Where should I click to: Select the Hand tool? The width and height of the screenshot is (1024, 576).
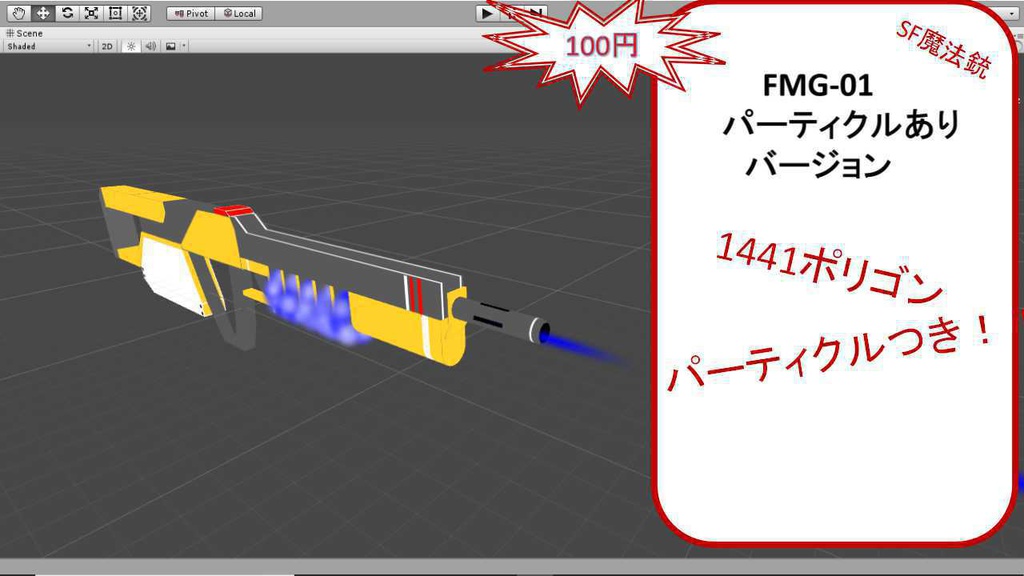click(18, 13)
